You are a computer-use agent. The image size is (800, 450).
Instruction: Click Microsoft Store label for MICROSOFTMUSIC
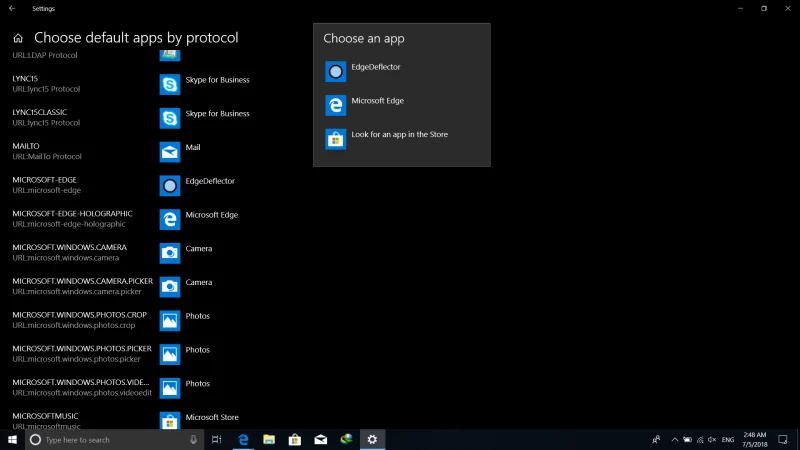[212, 417]
